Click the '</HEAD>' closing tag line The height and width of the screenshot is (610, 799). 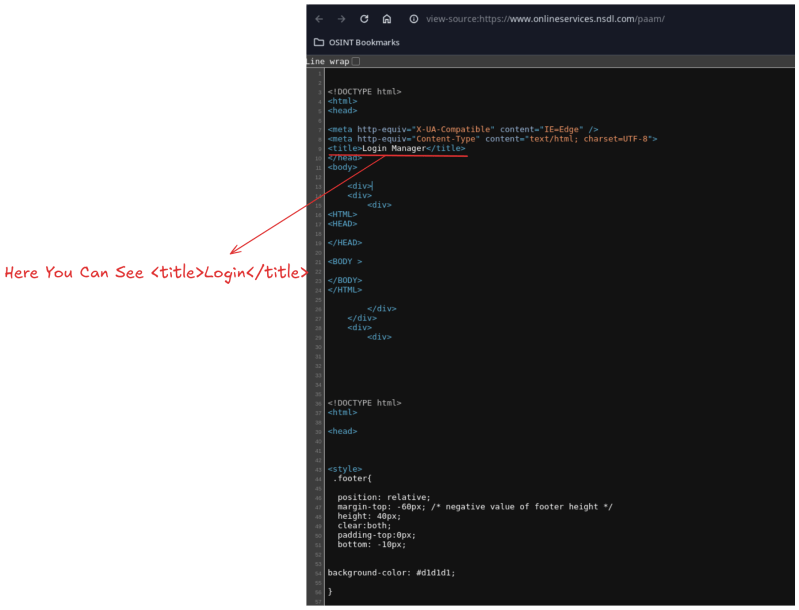point(345,243)
